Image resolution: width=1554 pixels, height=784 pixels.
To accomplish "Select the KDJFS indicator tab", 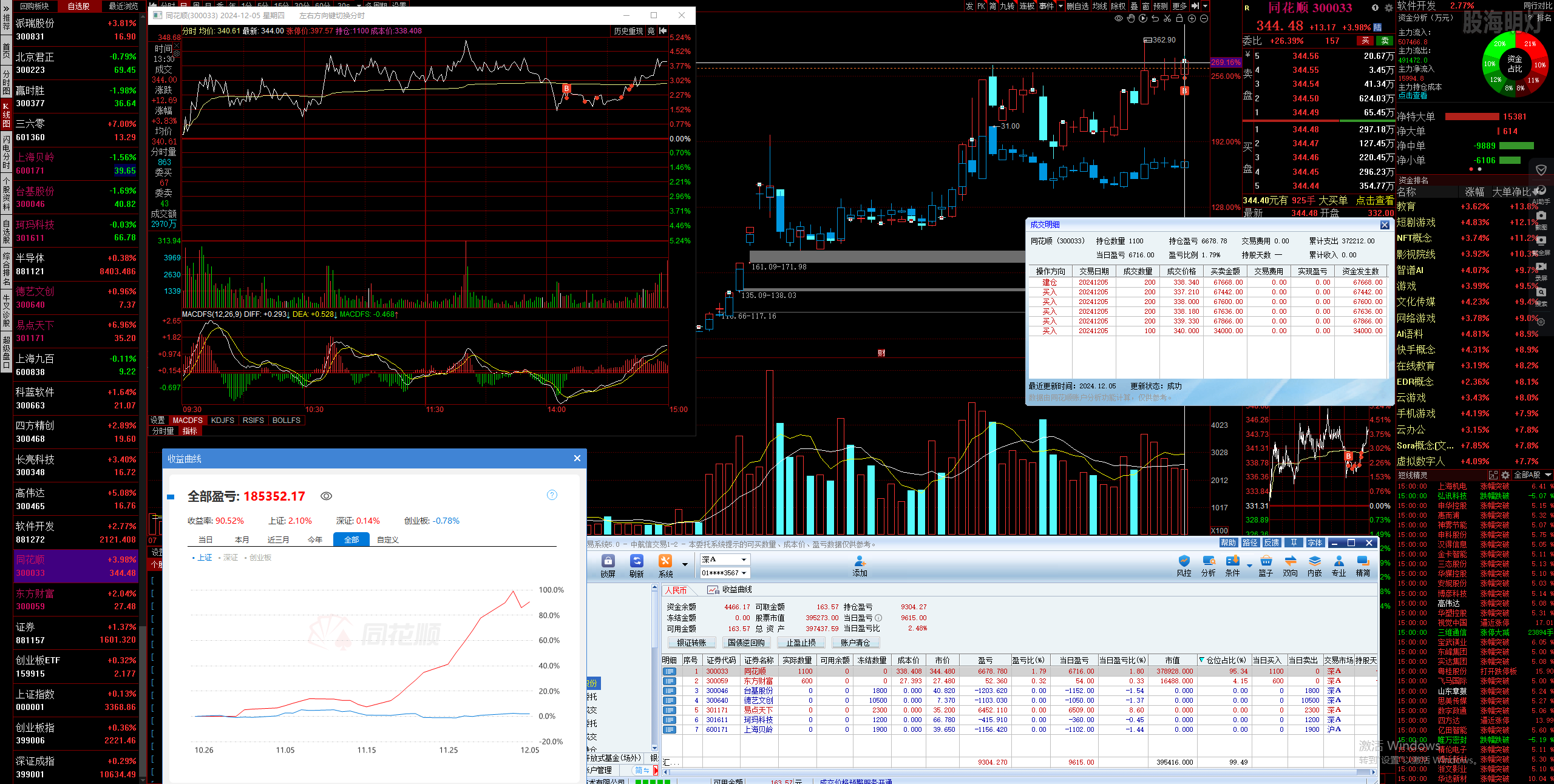I will click(x=222, y=421).
